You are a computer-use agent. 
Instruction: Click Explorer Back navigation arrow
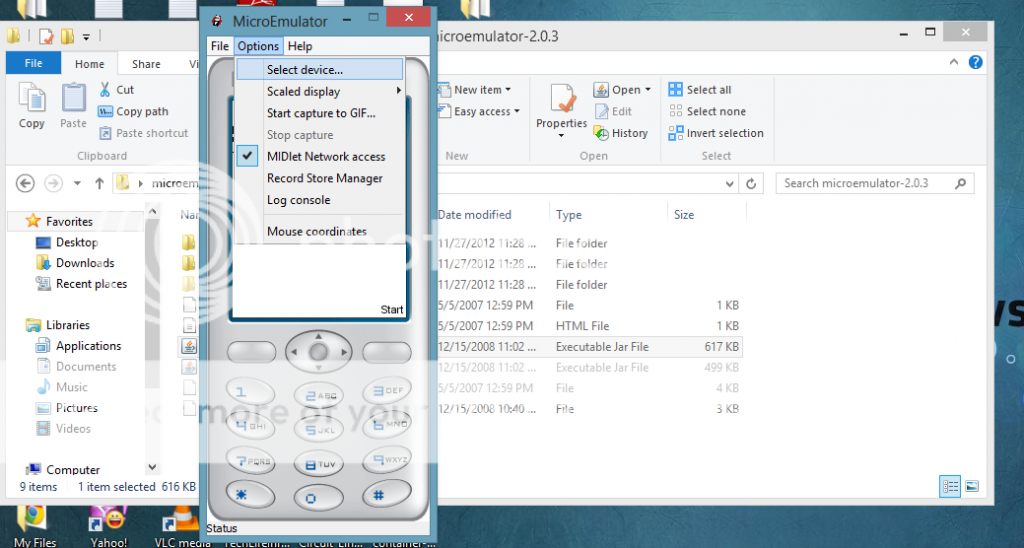click(25, 184)
